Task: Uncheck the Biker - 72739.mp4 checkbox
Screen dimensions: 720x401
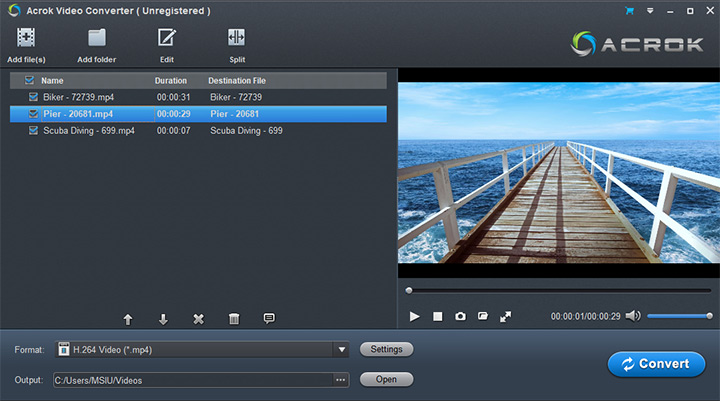Action: (x=34, y=97)
